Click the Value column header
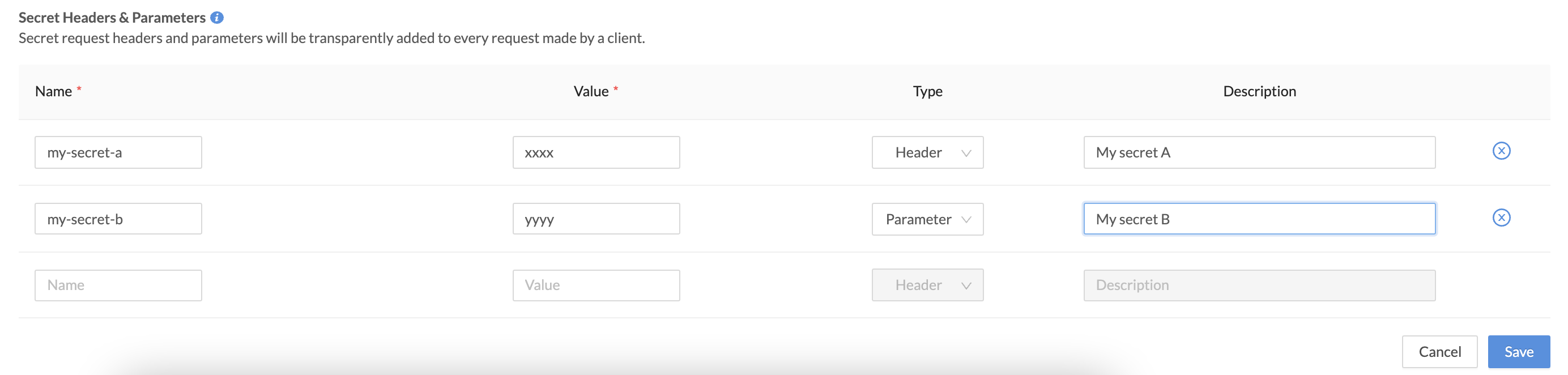The height and width of the screenshot is (375, 1568). coord(591,91)
